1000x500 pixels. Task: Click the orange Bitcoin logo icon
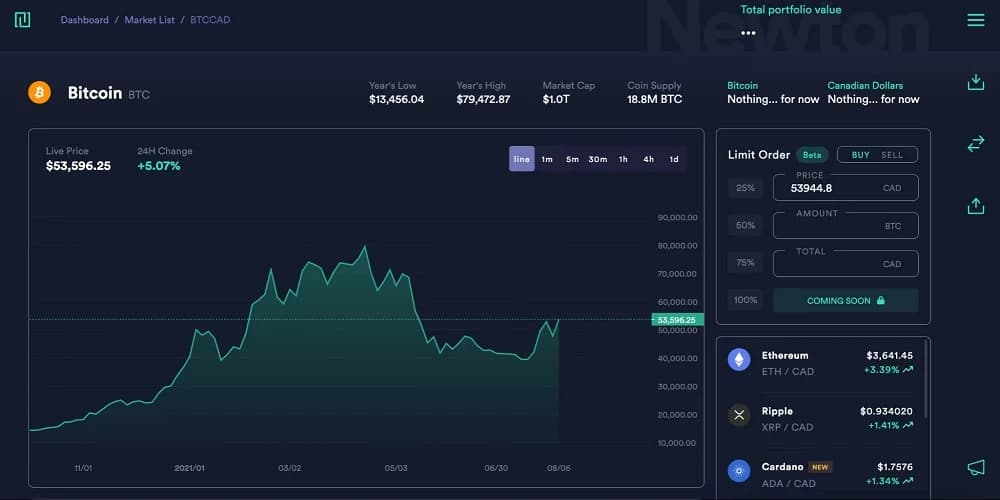click(x=40, y=92)
